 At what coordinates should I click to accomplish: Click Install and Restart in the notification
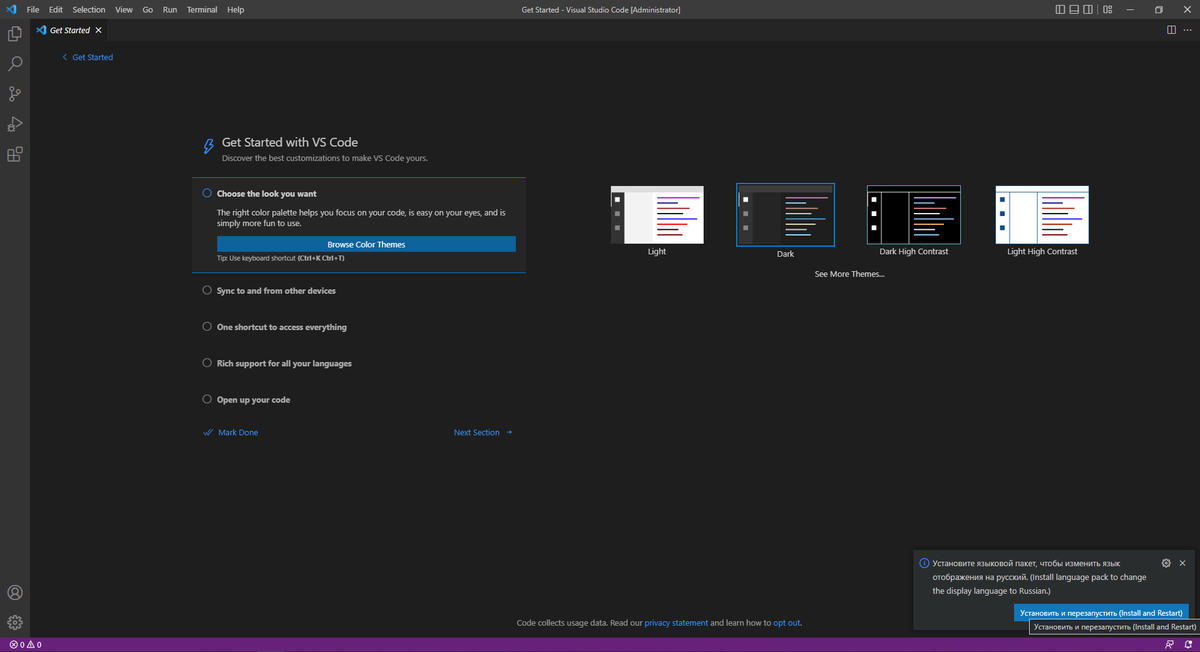(x=1101, y=612)
